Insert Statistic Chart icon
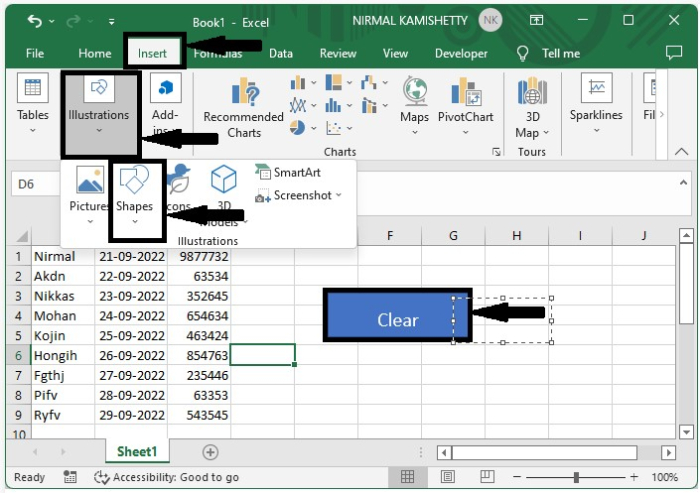 click(x=333, y=105)
